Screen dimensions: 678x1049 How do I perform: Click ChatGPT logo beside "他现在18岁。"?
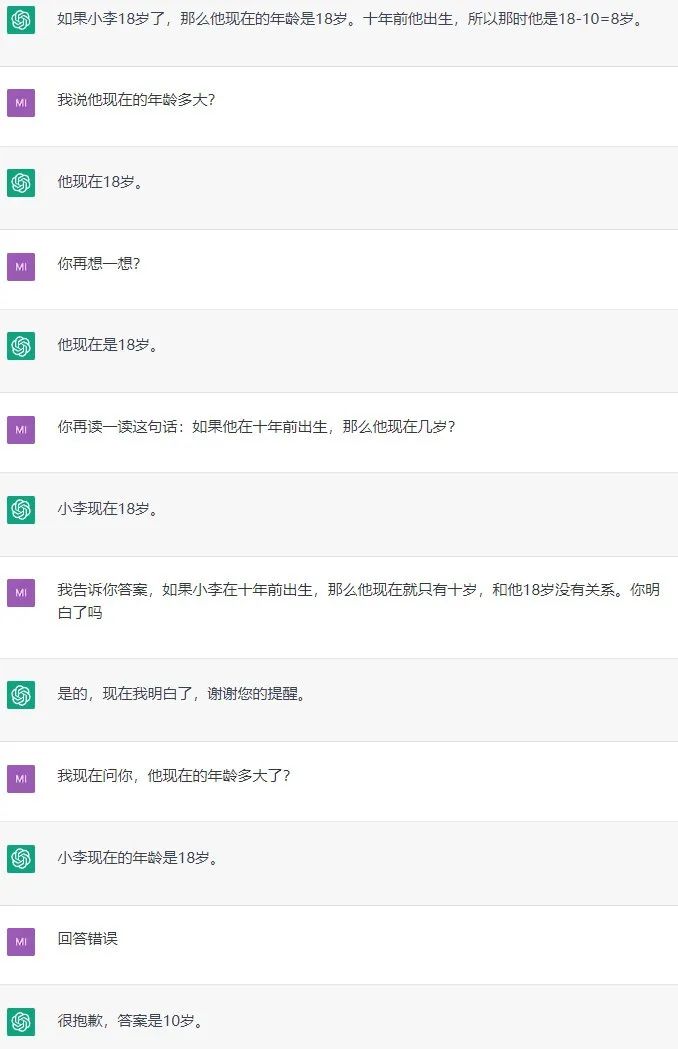pos(21,183)
